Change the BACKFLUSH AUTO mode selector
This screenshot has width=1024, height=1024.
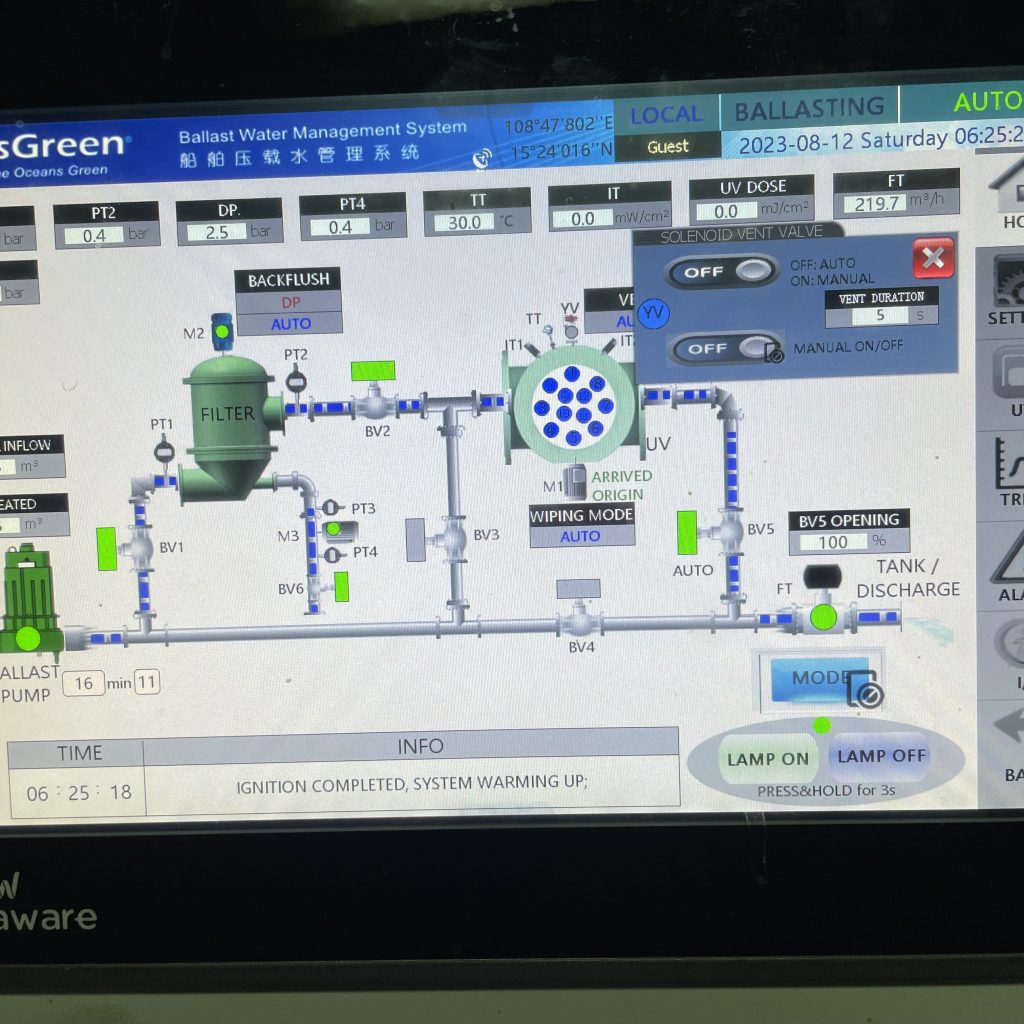(x=290, y=324)
